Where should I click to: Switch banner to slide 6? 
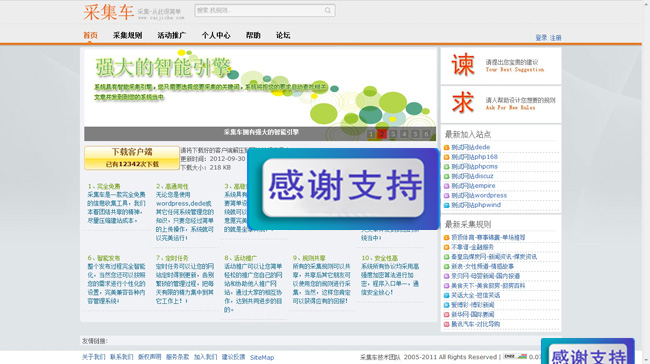[426, 134]
